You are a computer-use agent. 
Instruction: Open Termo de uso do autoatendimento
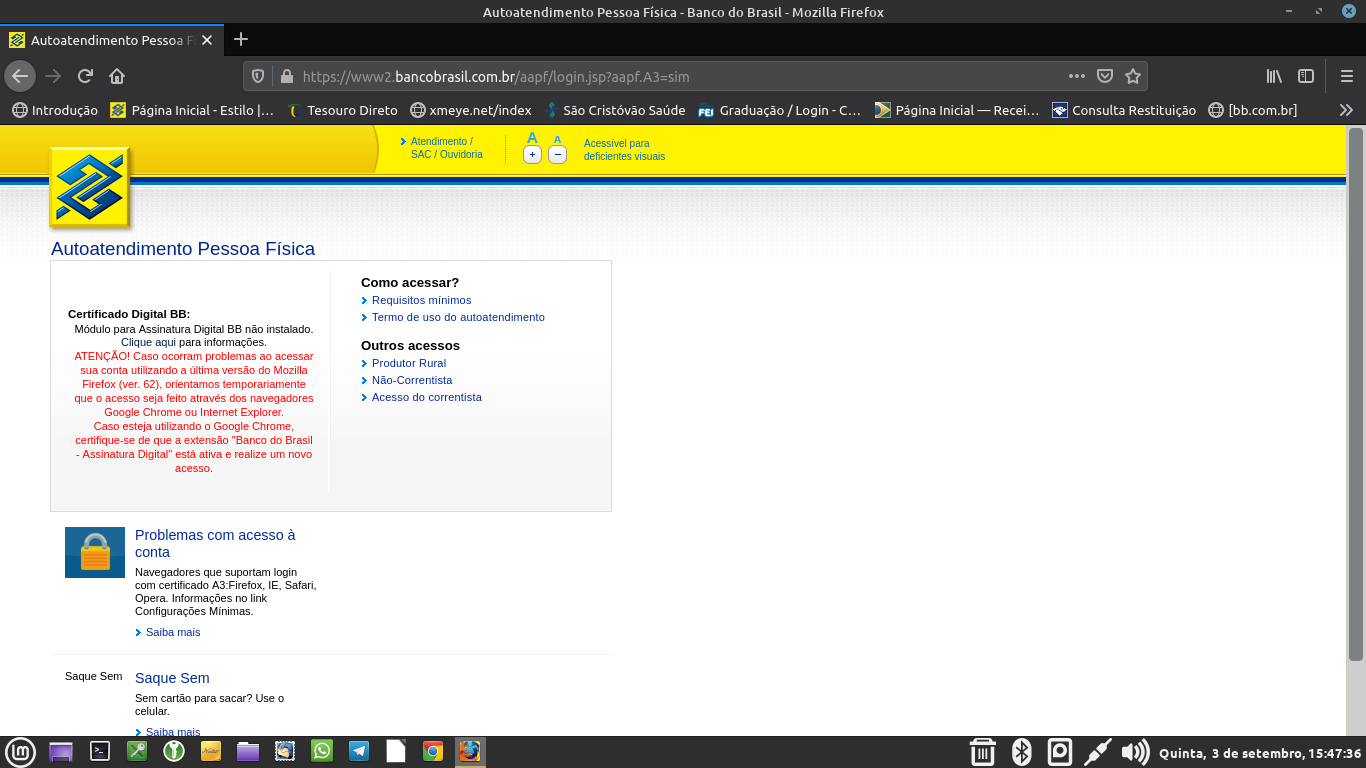click(x=458, y=317)
